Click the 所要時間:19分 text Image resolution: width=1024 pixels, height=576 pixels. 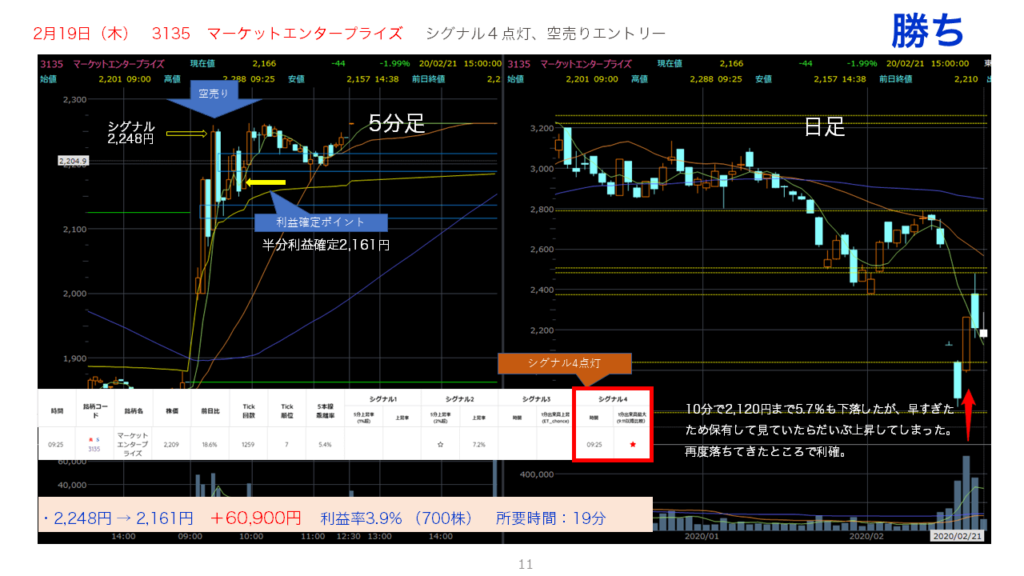(551, 519)
